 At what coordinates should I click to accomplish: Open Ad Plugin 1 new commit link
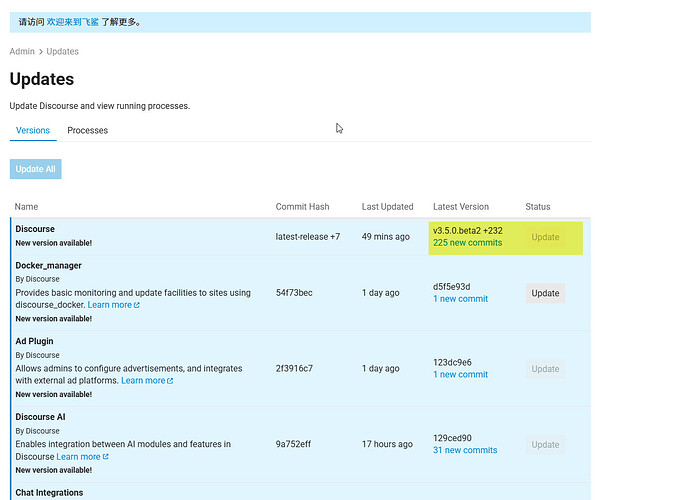pyautogui.click(x=460, y=375)
